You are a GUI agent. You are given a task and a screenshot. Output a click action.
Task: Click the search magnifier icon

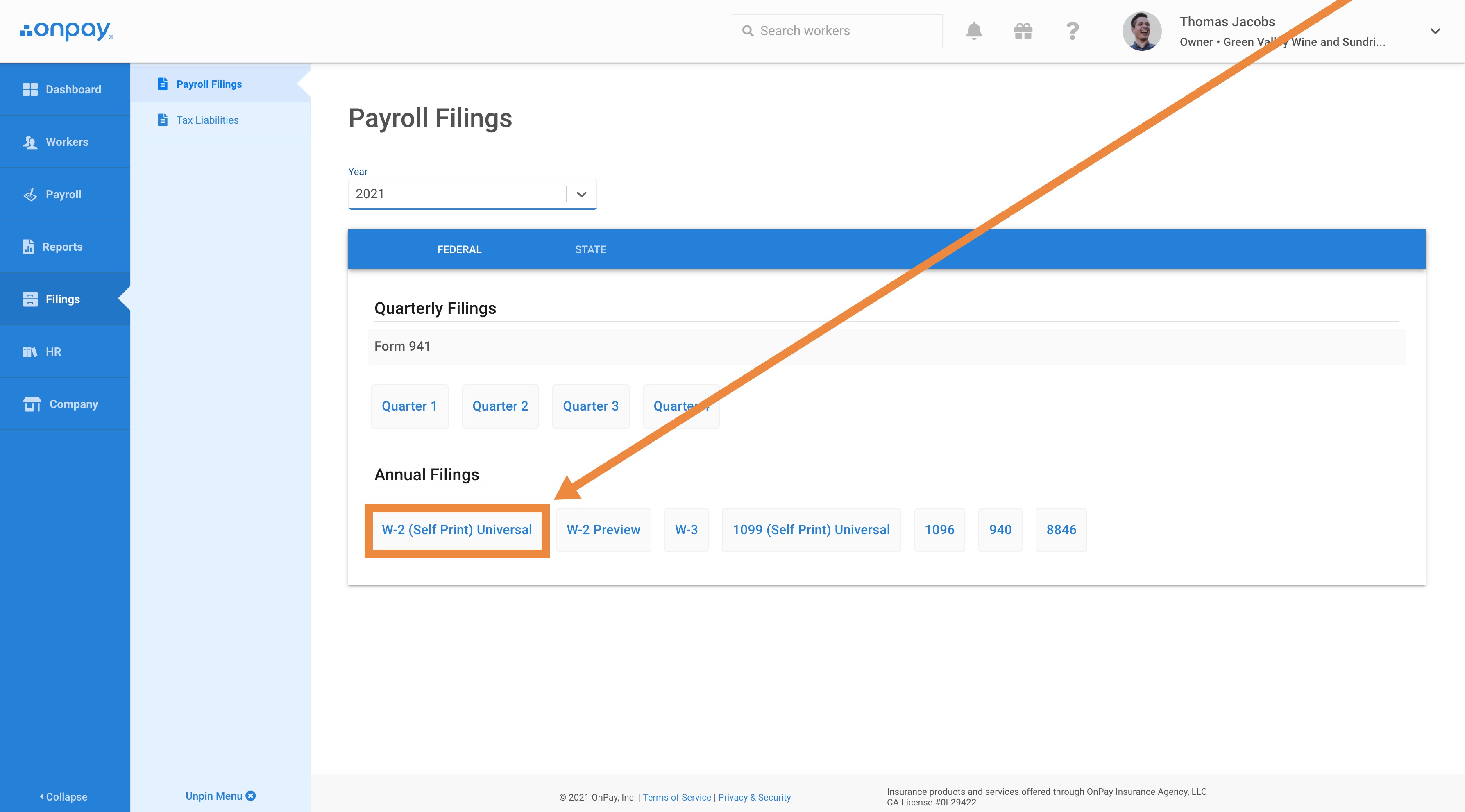(x=748, y=31)
